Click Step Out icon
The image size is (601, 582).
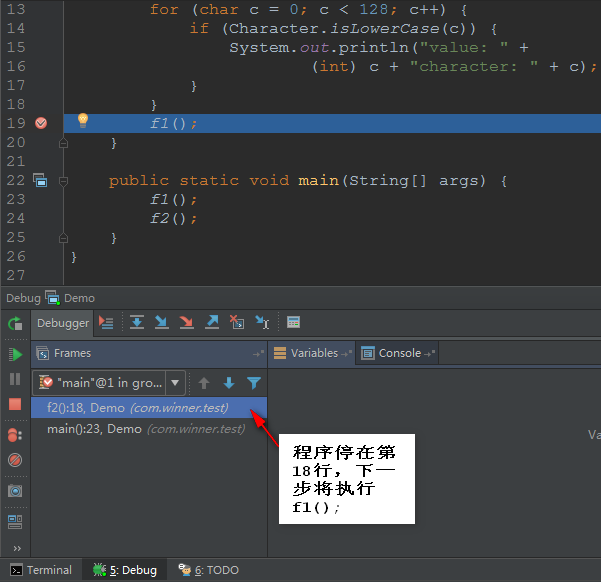[x=212, y=322]
